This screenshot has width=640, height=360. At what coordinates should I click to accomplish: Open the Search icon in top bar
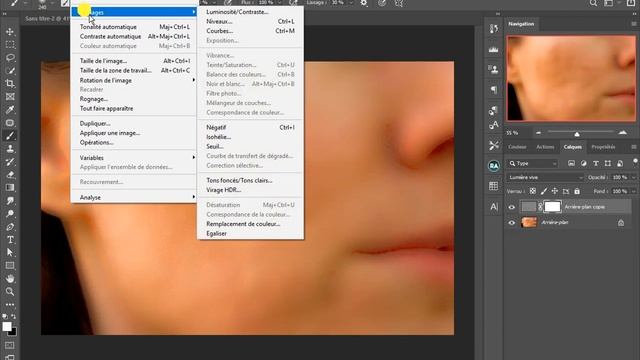[593, 3]
